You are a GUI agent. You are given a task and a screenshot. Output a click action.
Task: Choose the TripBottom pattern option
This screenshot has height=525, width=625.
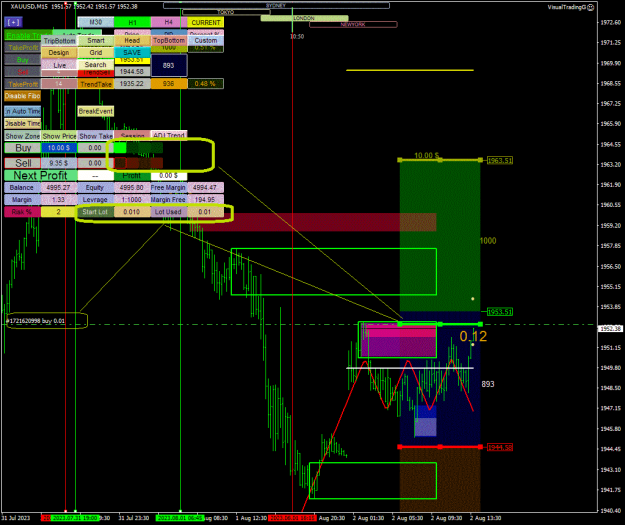(59, 41)
